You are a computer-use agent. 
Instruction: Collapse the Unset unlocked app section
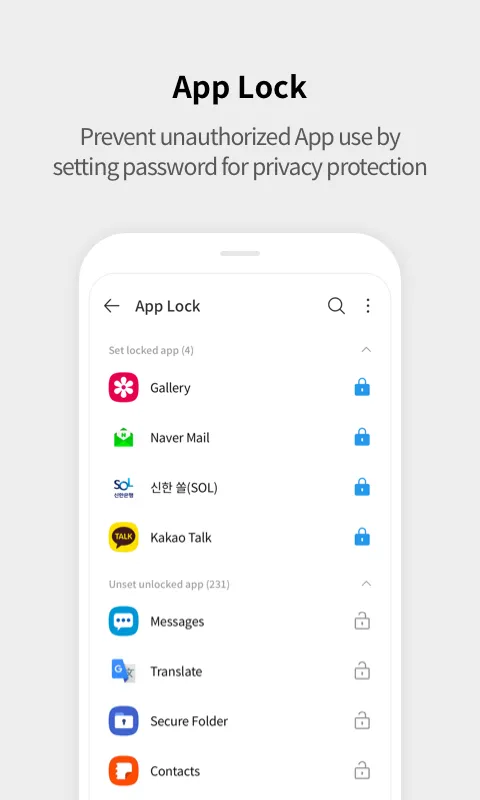(x=366, y=584)
